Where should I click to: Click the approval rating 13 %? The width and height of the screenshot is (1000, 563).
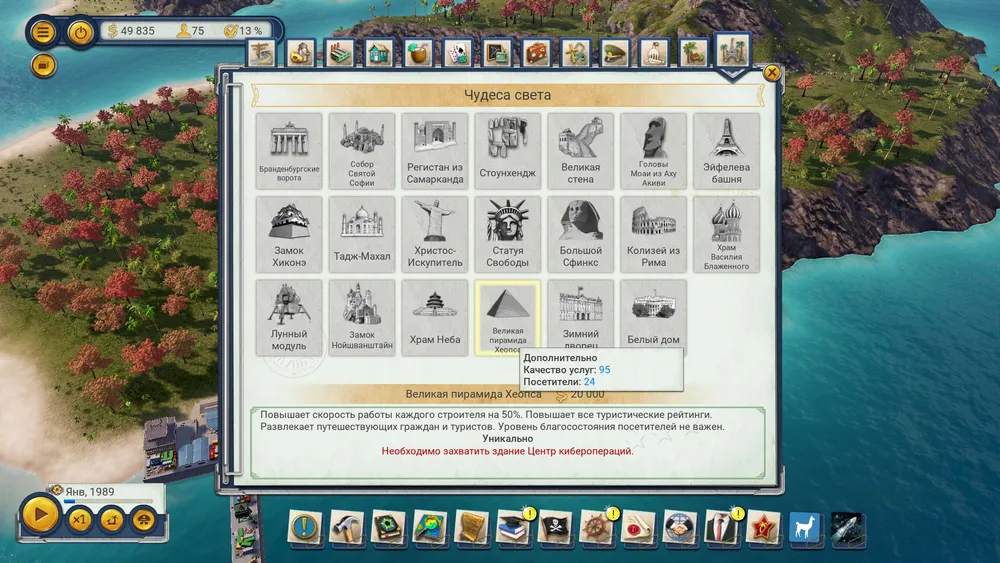tap(244, 31)
